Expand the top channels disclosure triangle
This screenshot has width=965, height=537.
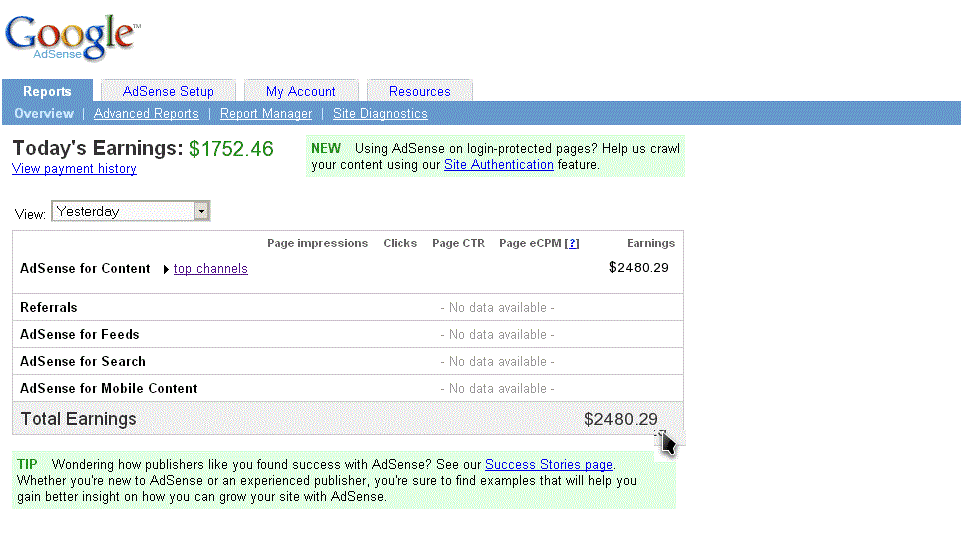coord(166,269)
